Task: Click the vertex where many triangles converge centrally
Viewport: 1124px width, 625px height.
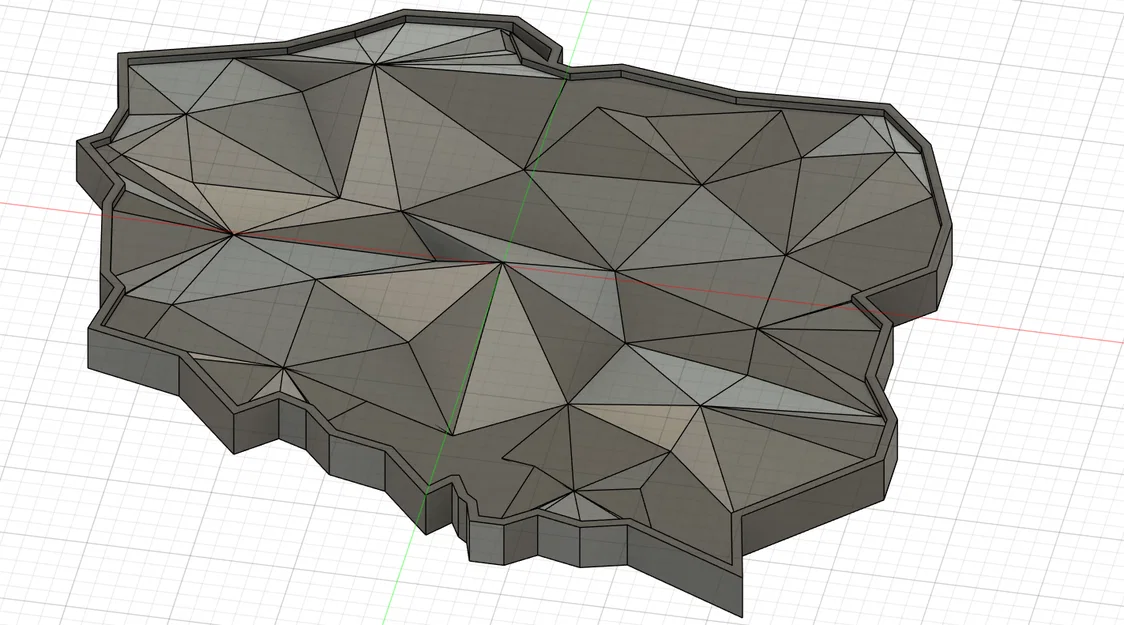Action: click(x=500, y=262)
